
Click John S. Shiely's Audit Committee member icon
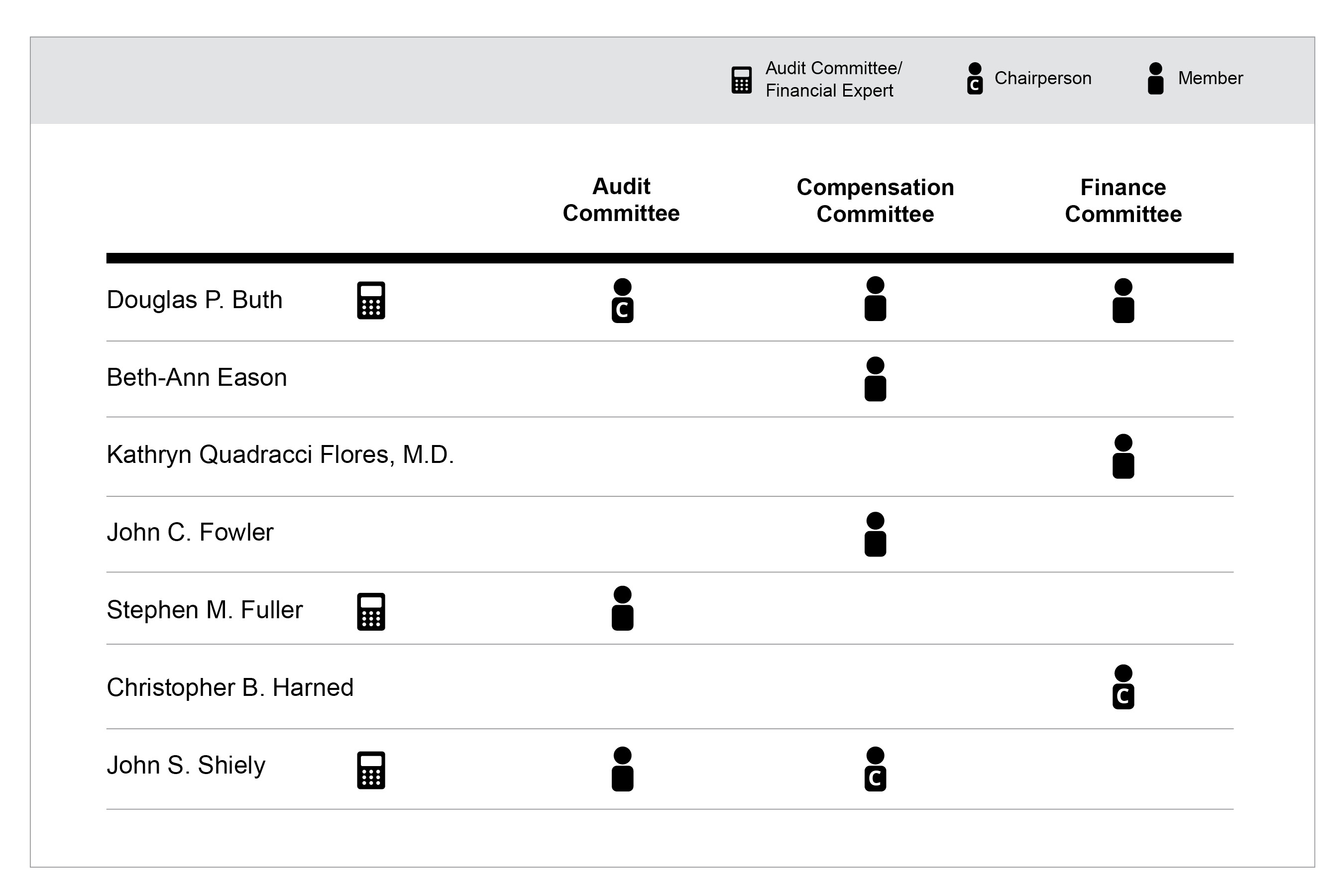(622, 769)
